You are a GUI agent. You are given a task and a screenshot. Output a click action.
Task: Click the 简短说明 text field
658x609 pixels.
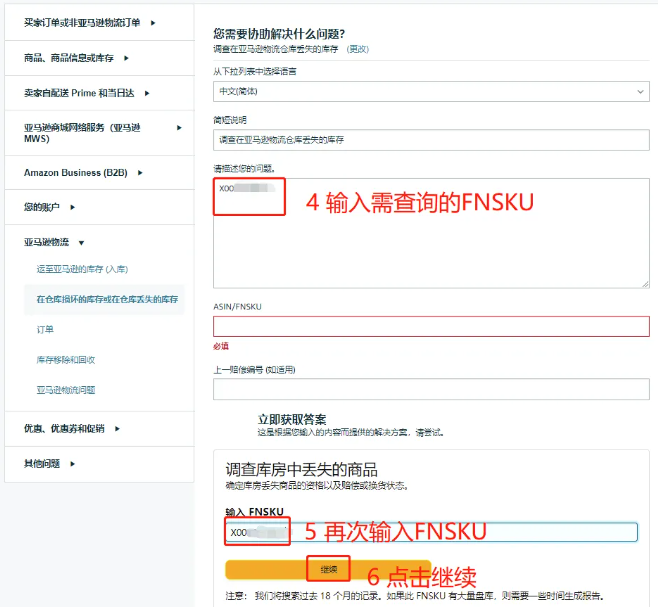(430, 140)
